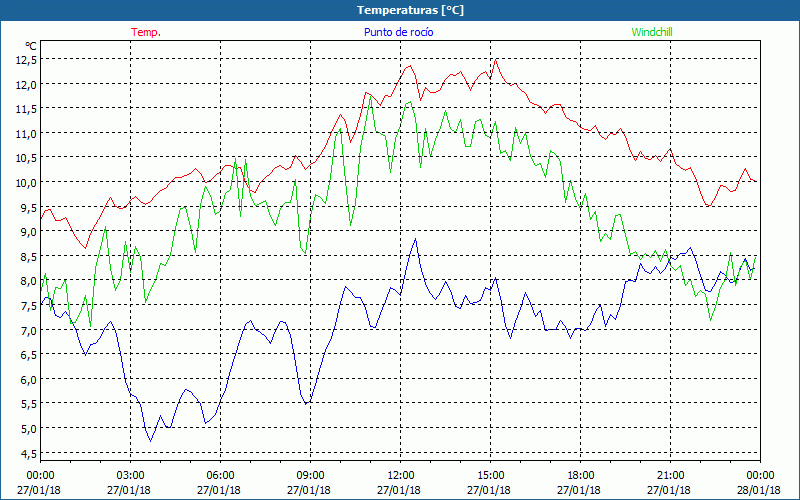Click the 18:00 27/01/18 time label
This screenshot has width=800, height=500.
[x=580, y=483]
